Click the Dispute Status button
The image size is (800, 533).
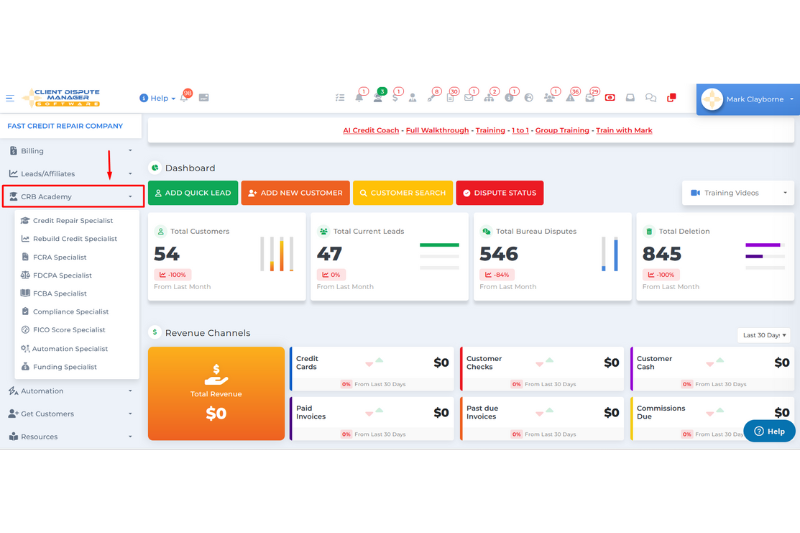point(500,193)
